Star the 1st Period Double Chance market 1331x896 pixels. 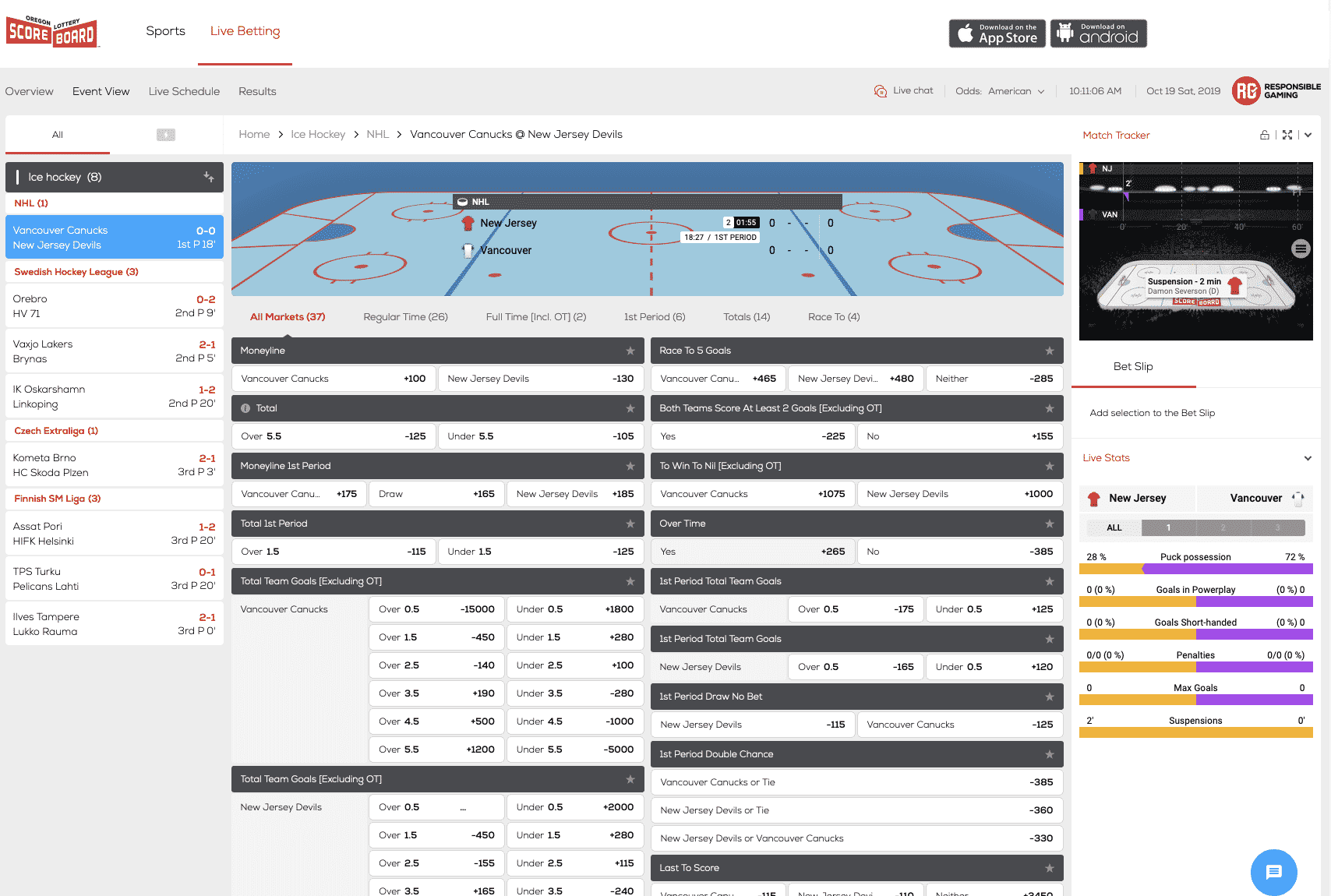[x=1050, y=754]
